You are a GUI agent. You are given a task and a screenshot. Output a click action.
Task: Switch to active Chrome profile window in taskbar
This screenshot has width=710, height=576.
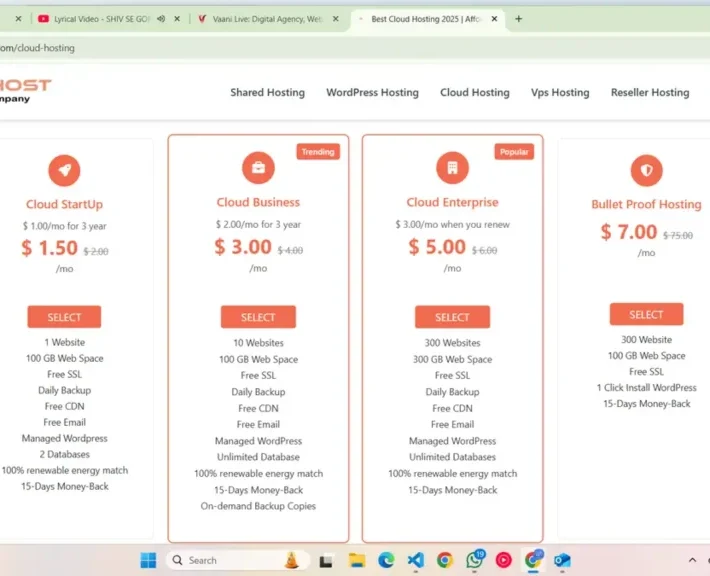[533, 560]
